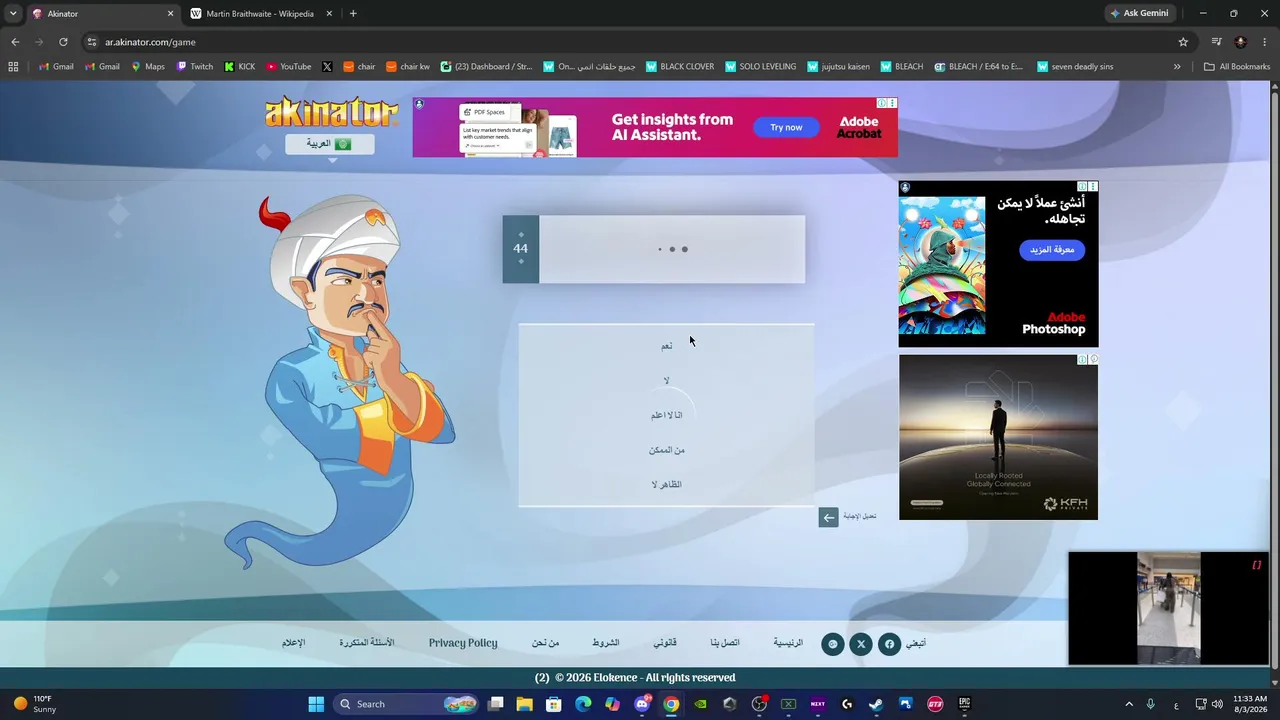Open the weather widget showing 110°F Sunny
Screen dimensions: 1280x720
click(35, 704)
